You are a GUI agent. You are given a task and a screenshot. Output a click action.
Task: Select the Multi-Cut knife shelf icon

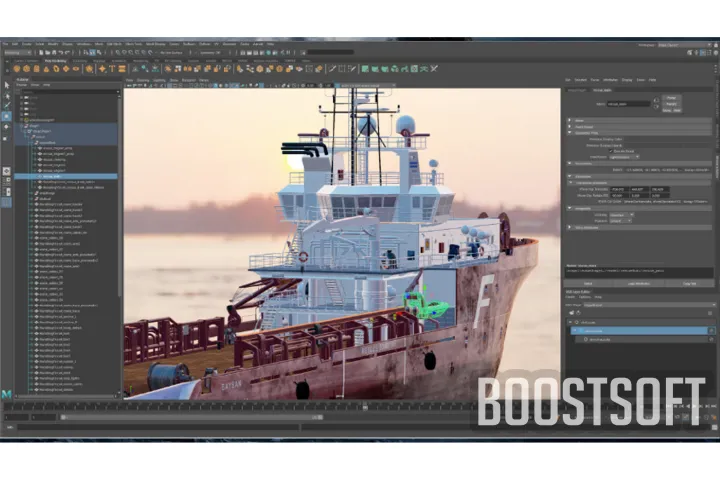tap(332, 69)
